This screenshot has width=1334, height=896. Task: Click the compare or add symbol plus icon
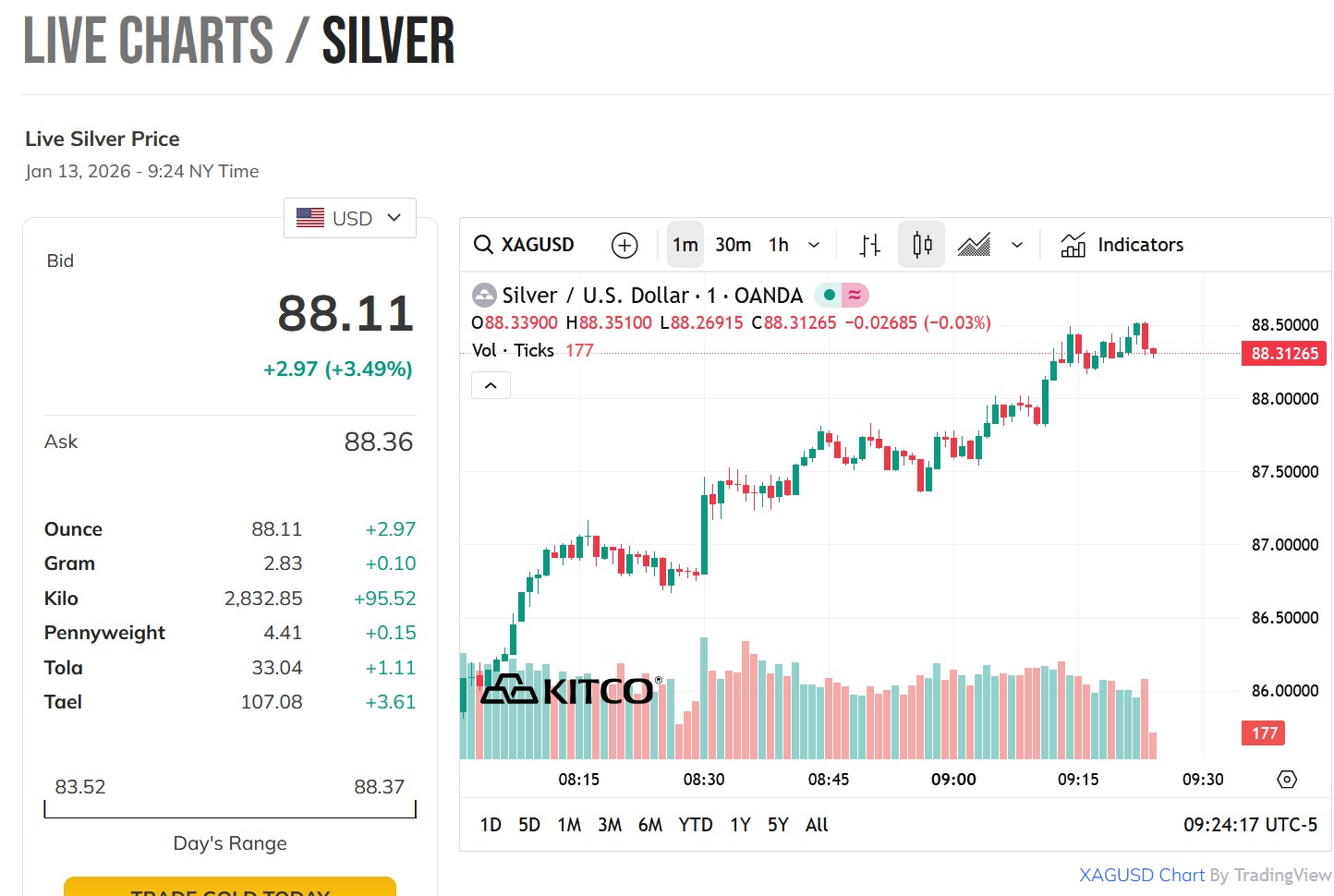(x=625, y=245)
